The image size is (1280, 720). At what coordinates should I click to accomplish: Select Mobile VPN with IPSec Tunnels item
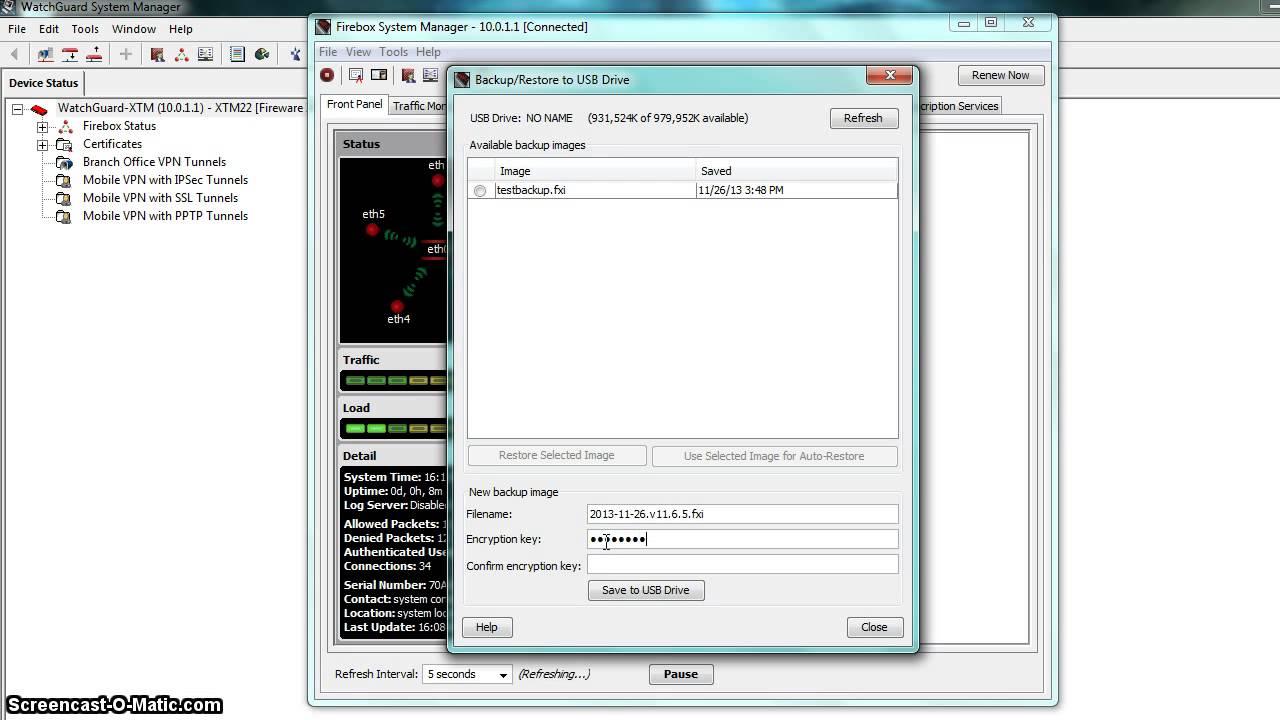(x=165, y=180)
